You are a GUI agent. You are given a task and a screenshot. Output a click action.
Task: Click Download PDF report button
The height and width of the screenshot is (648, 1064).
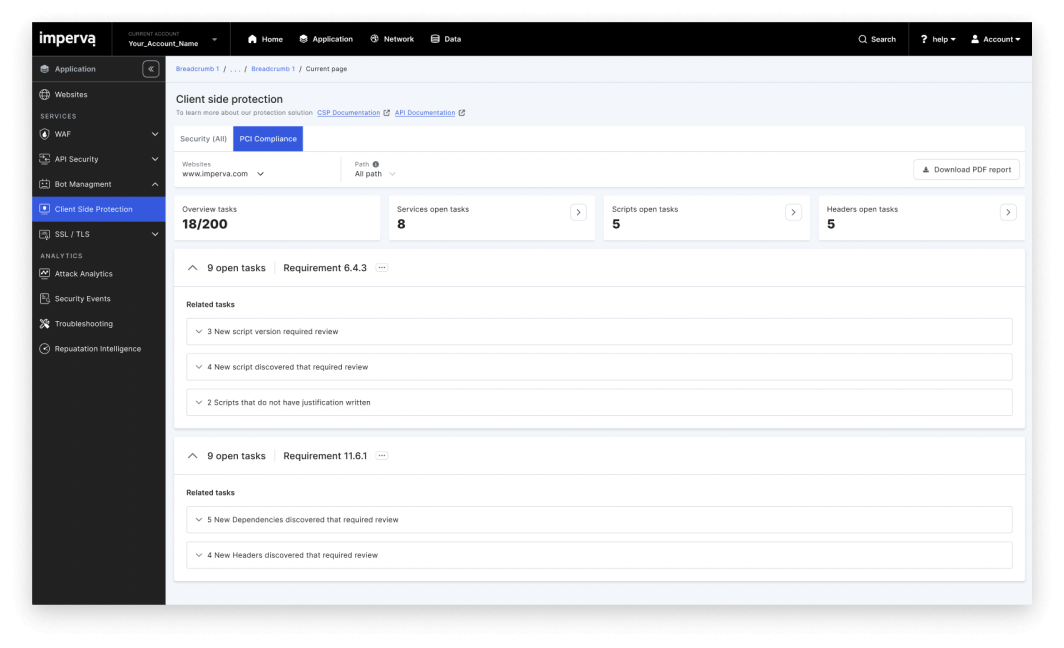(966, 170)
